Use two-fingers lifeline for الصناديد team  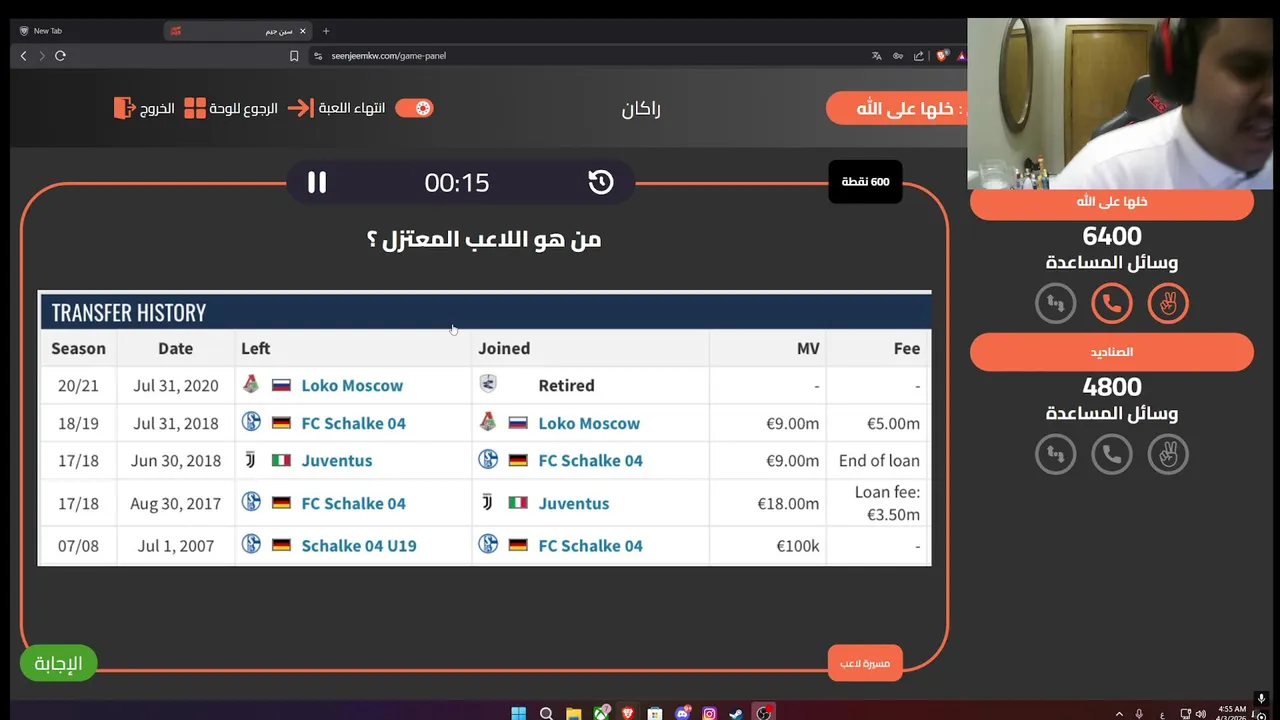point(1168,454)
